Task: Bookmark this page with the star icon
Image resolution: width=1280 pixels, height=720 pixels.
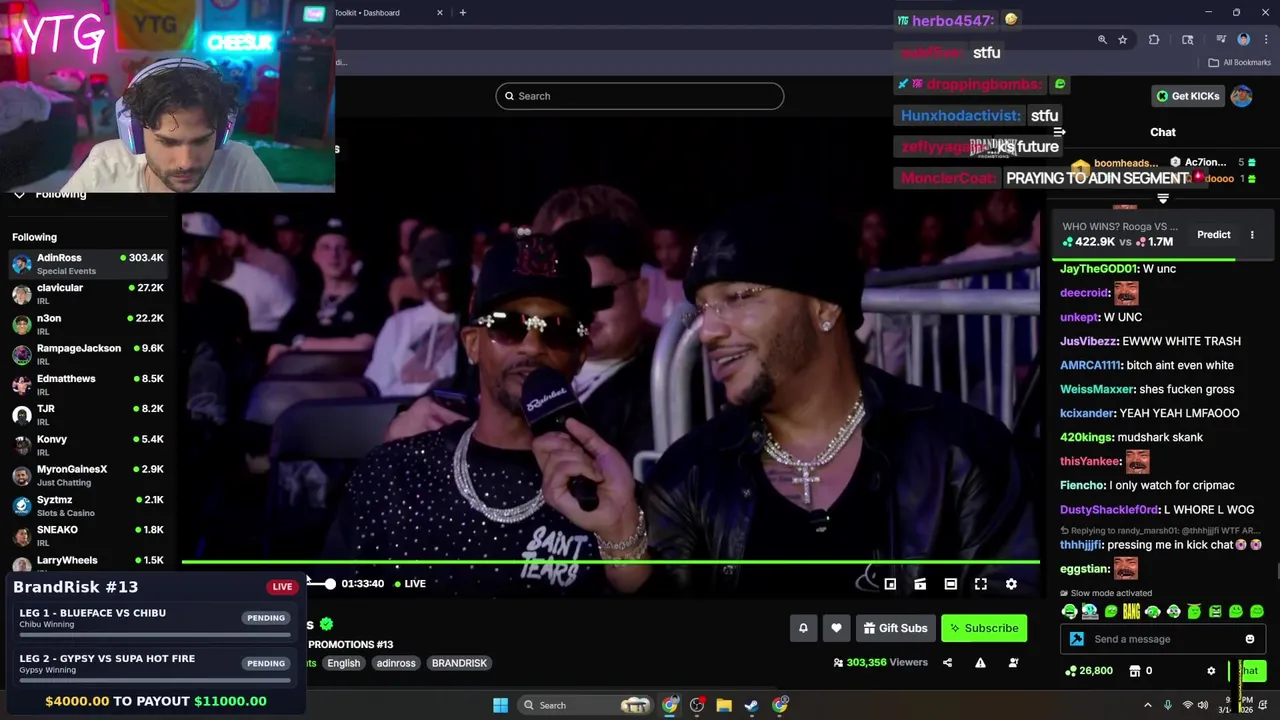Action: [x=1123, y=40]
